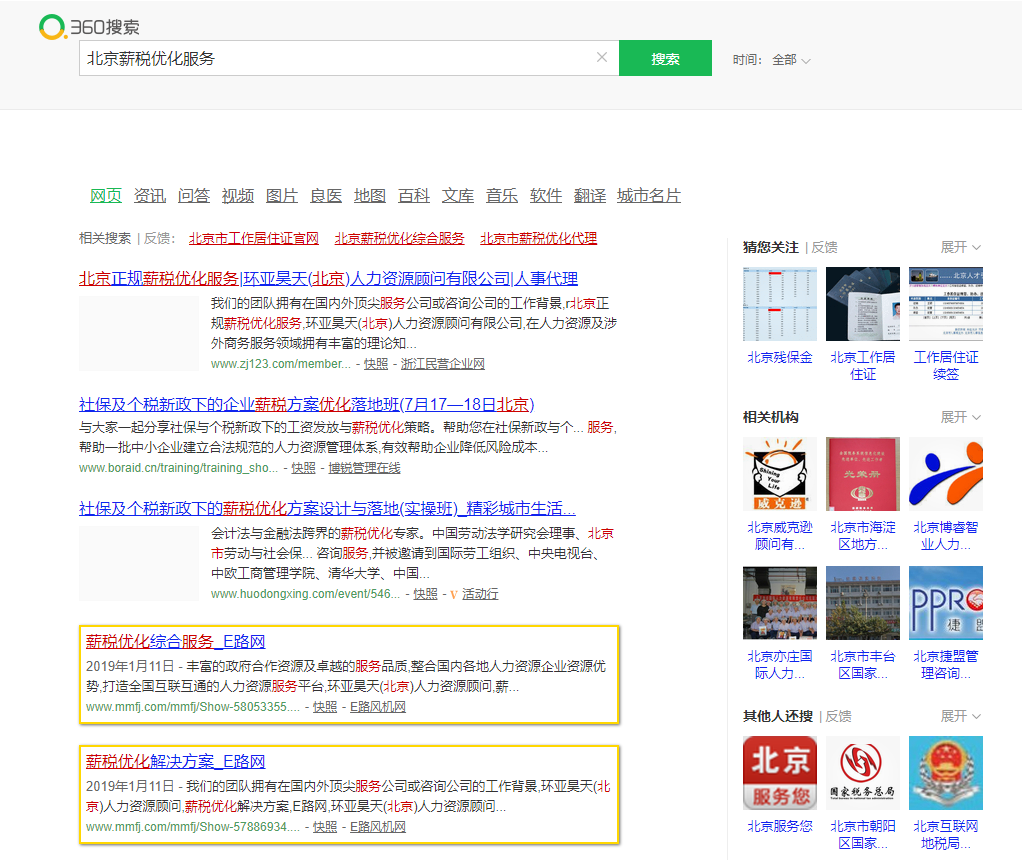The image size is (1022, 860).
Task: Click the 北京亦庄国际人力 group photo thumbnail
Action: [x=780, y=603]
